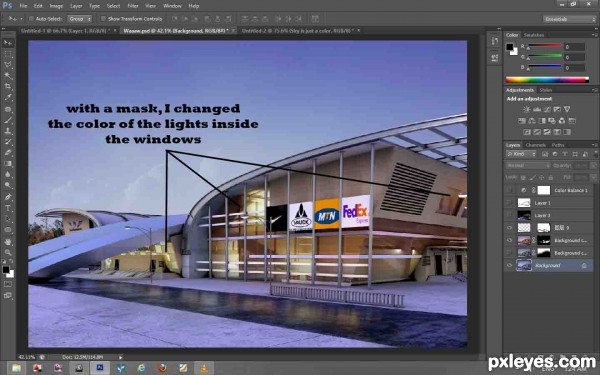Open the blend mode Normal dropdown
Screen dimensions: 600x375
coord(528,166)
